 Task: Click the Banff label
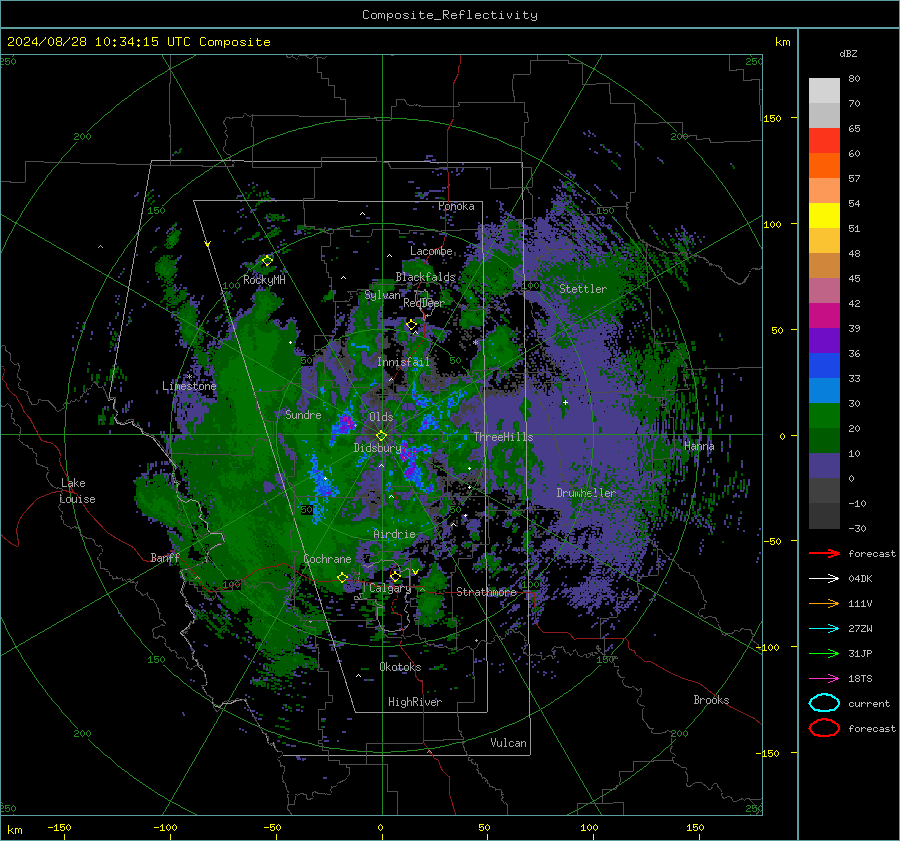(x=165, y=557)
